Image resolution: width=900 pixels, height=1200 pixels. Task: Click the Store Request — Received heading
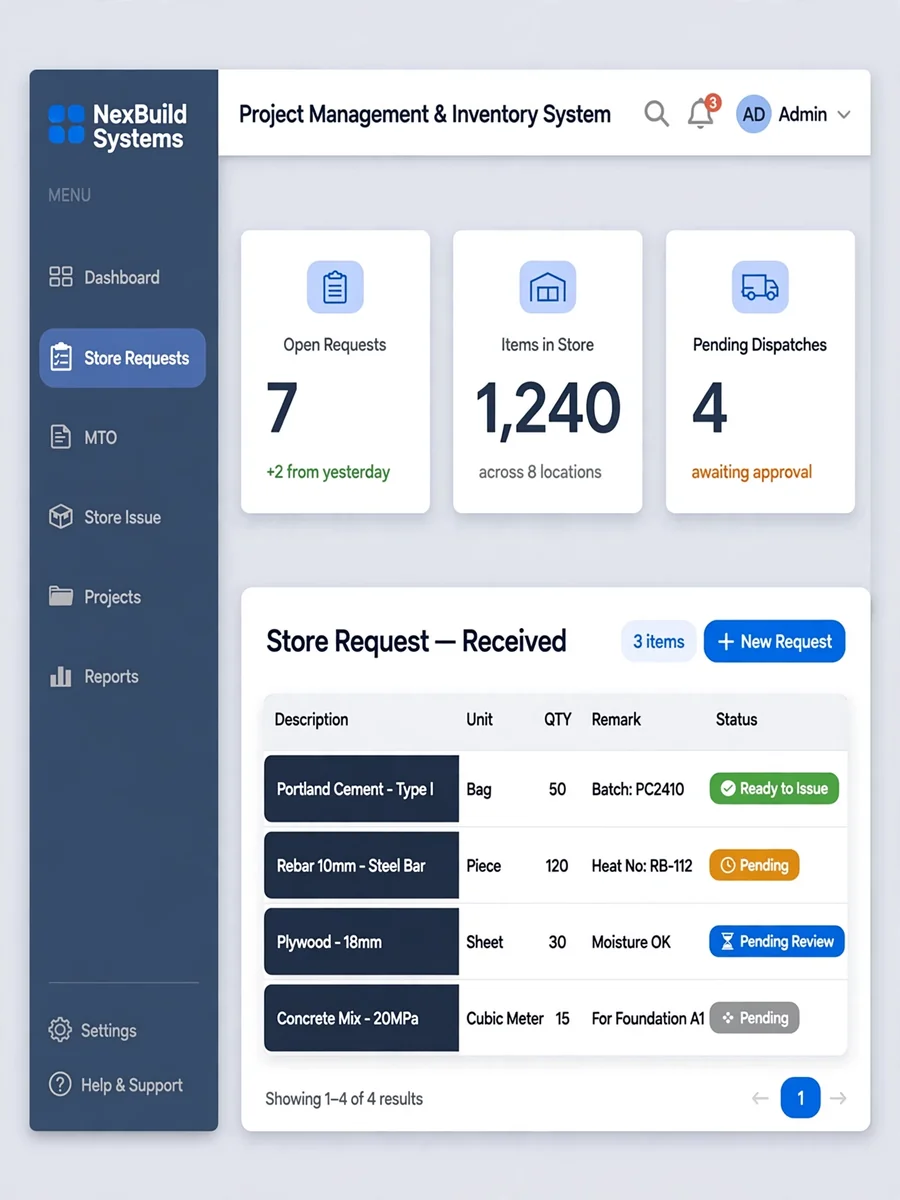[416, 641]
